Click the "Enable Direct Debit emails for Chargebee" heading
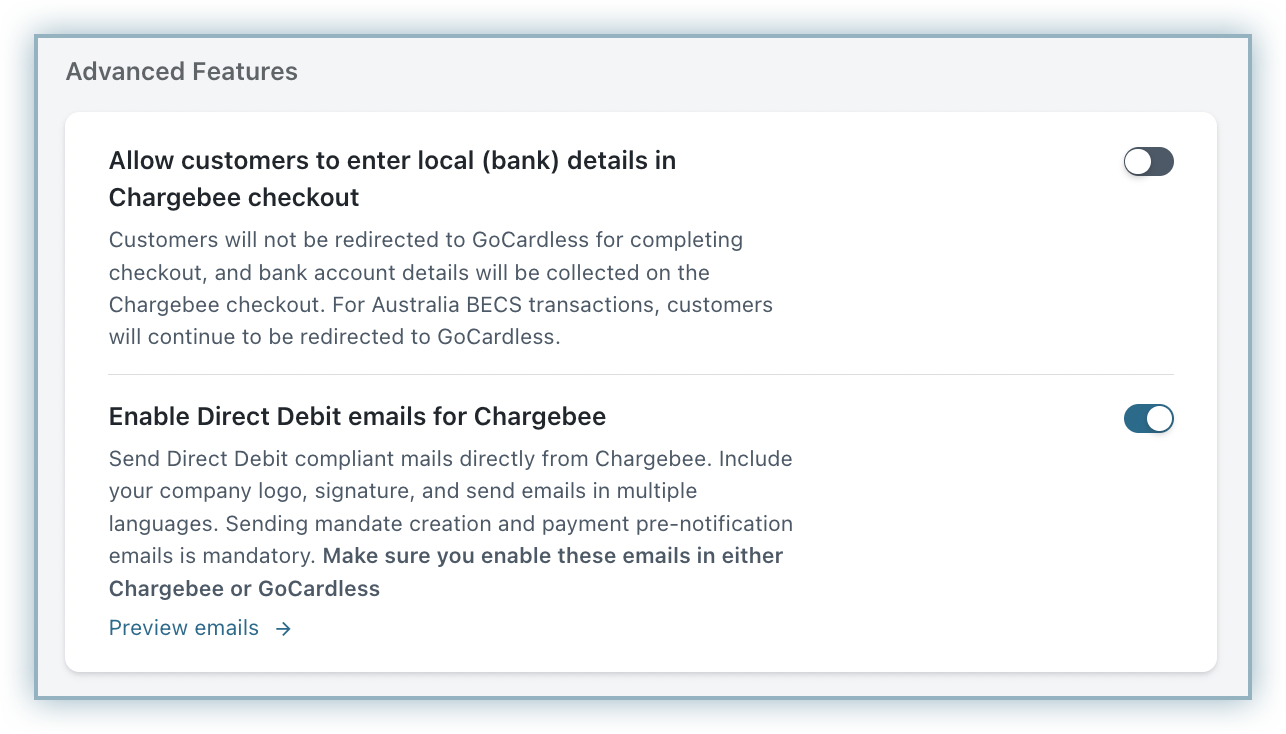Viewport: 1286px width, 734px height. 357,416
